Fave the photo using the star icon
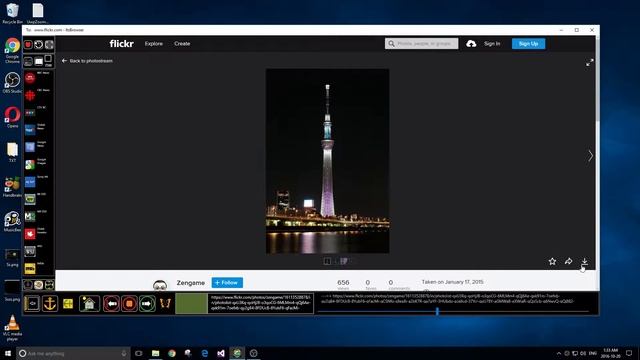Screen dimensions: 640x360 pyautogui.click(x=552, y=261)
